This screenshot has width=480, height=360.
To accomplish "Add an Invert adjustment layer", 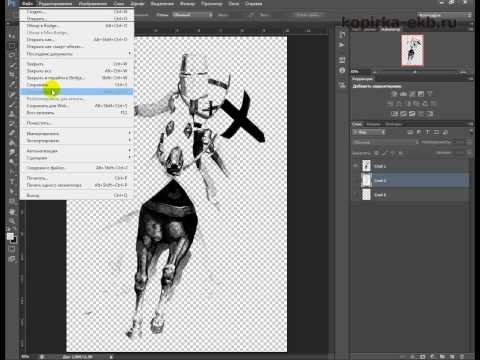I will click(395, 114).
